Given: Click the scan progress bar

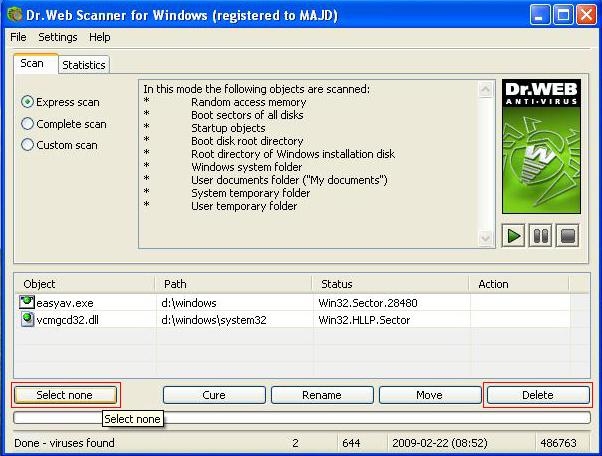Looking at the screenshot, I should pos(302,418).
